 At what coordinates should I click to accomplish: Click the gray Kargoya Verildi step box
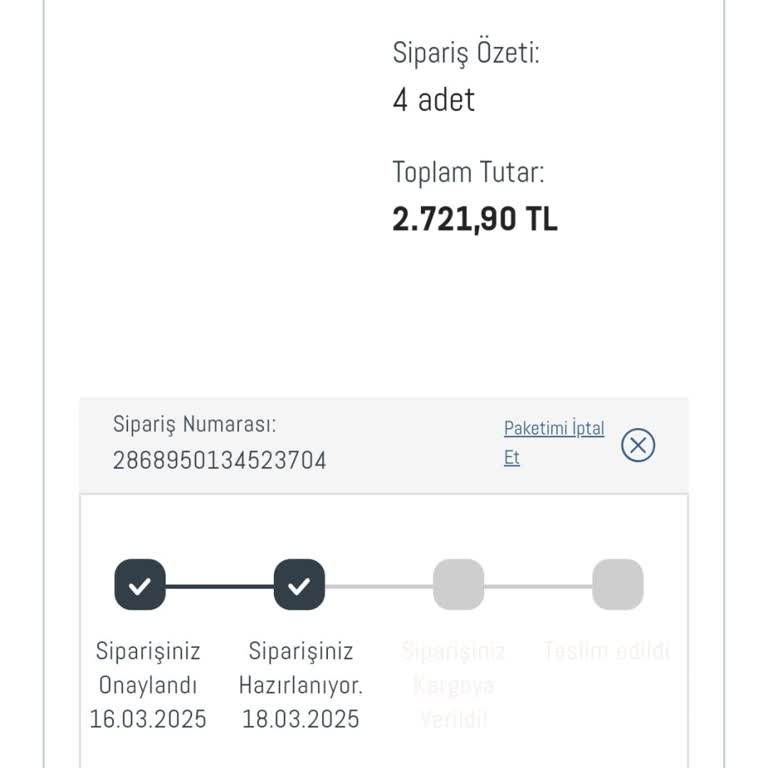click(x=458, y=585)
